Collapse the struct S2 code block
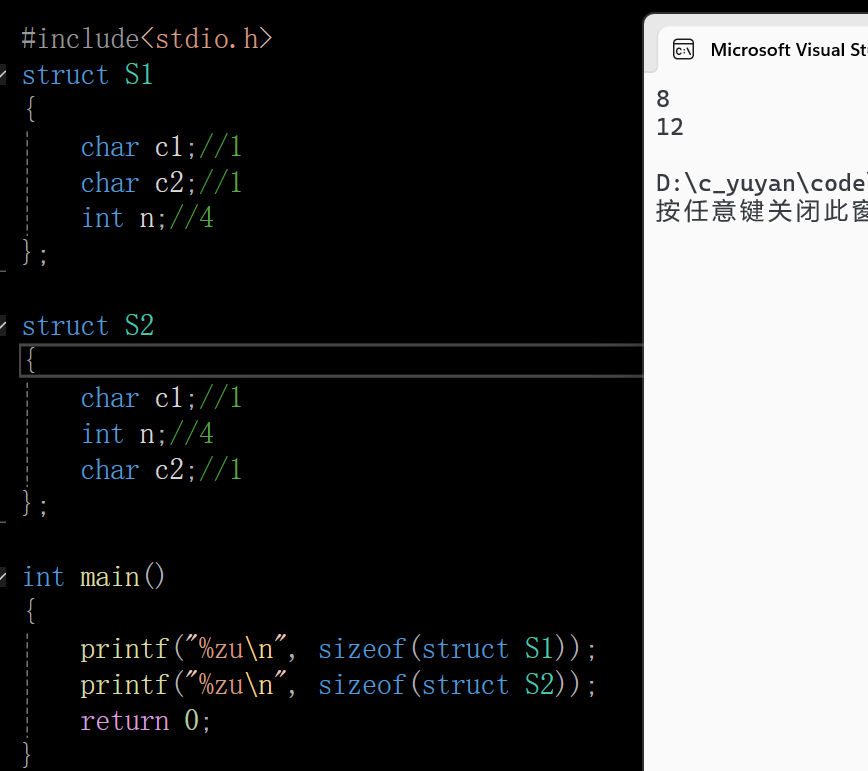 3,325
